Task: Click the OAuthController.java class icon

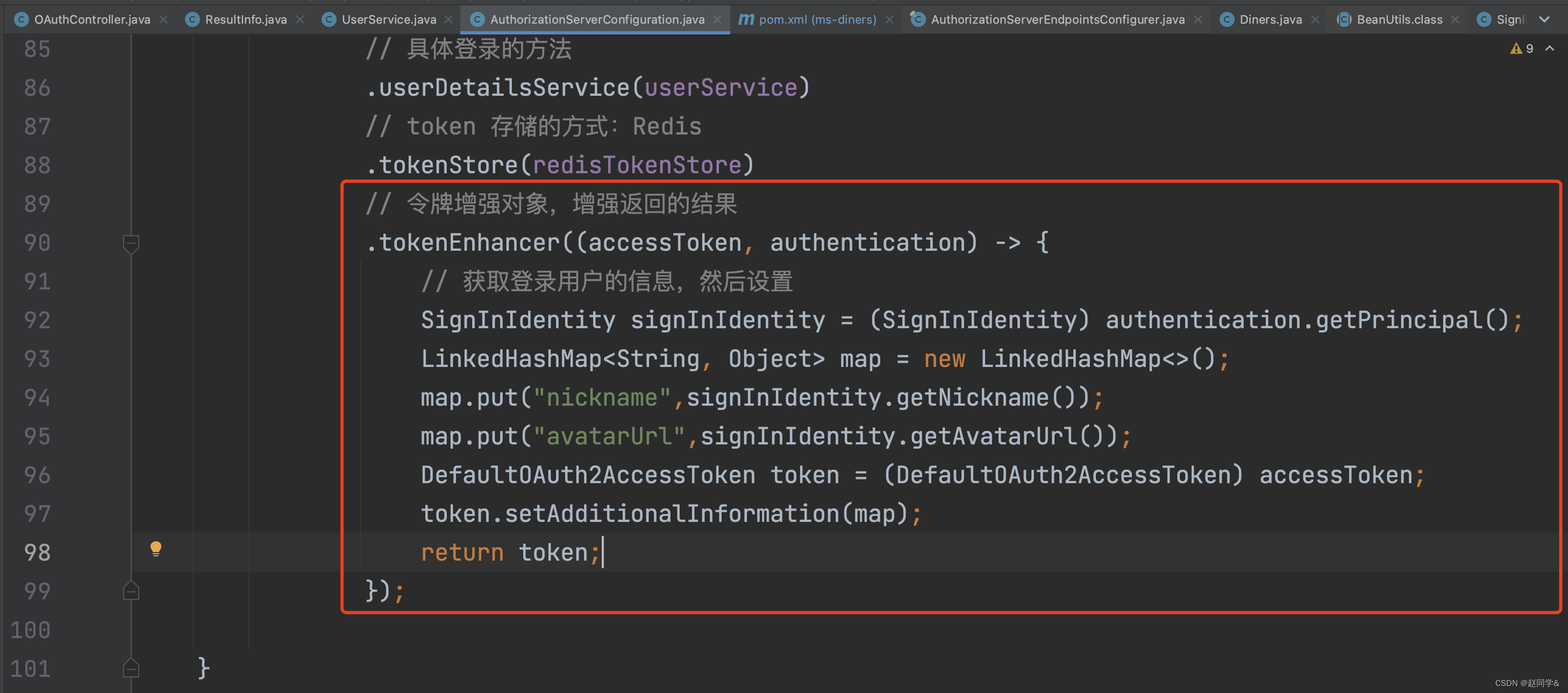Action: pyautogui.click(x=22, y=19)
